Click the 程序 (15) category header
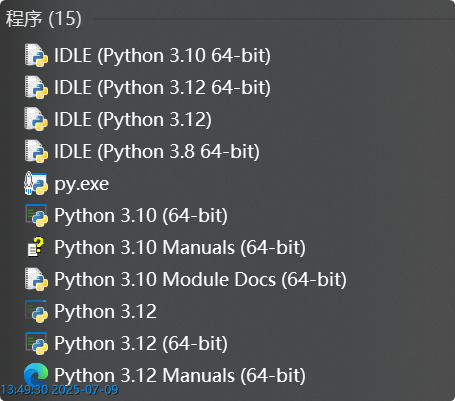455x401 pixels. click(x=43, y=18)
